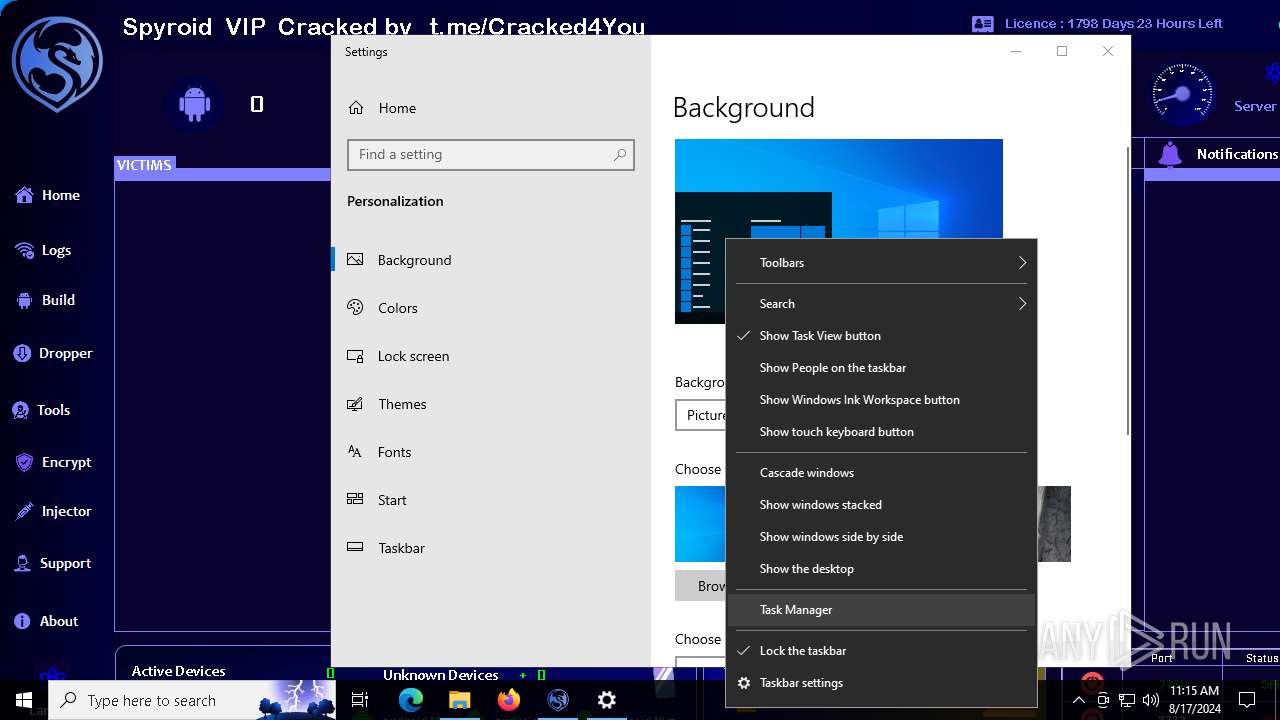Choose Show windows side by side
Image resolution: width=1280 pixels, height=720 pixels.
881,537
